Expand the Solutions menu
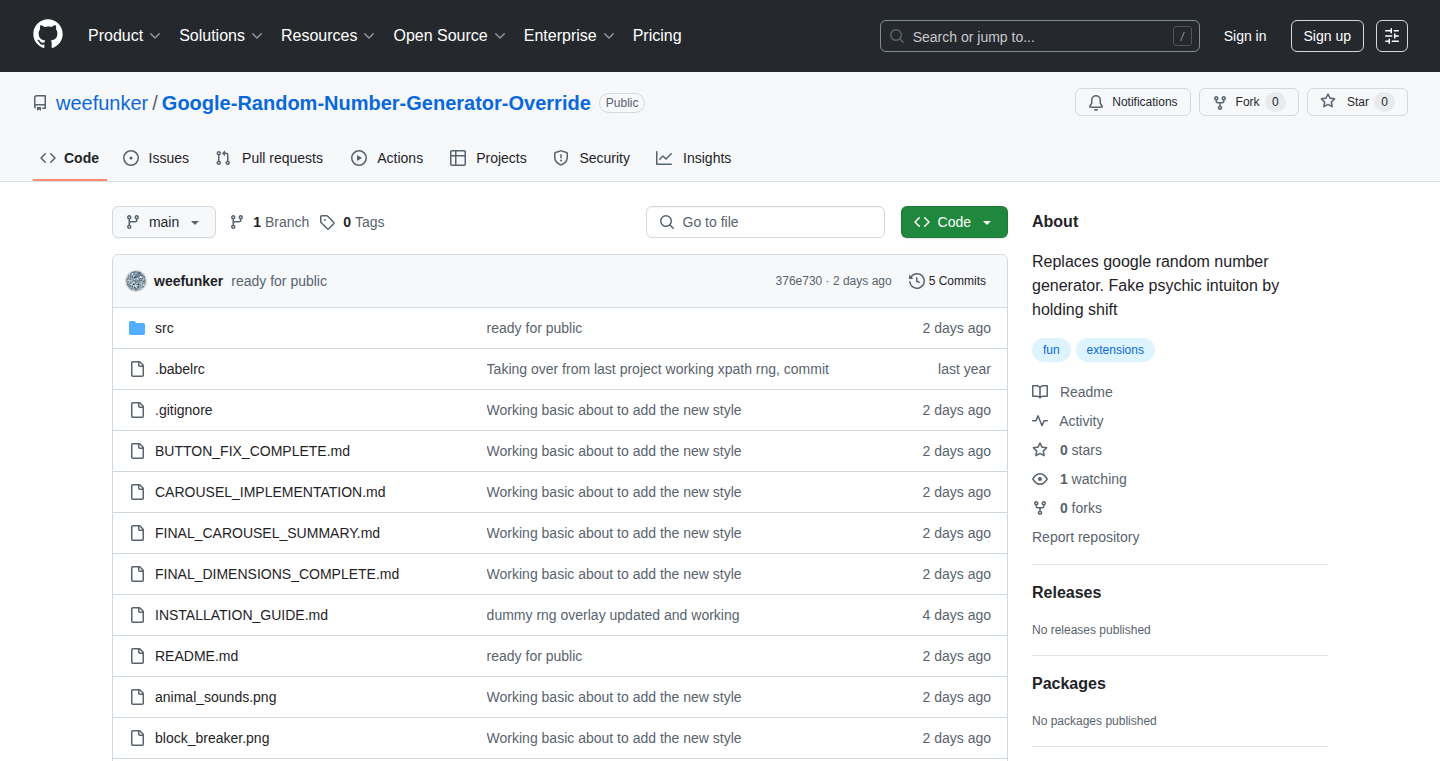 221,36
